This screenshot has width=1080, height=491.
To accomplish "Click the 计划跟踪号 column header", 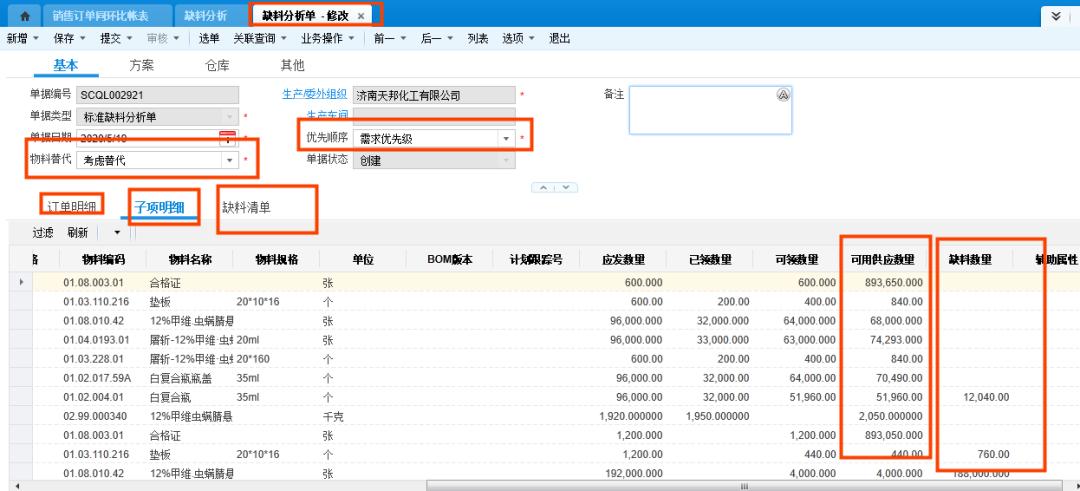I will click(x=537, y=260).
